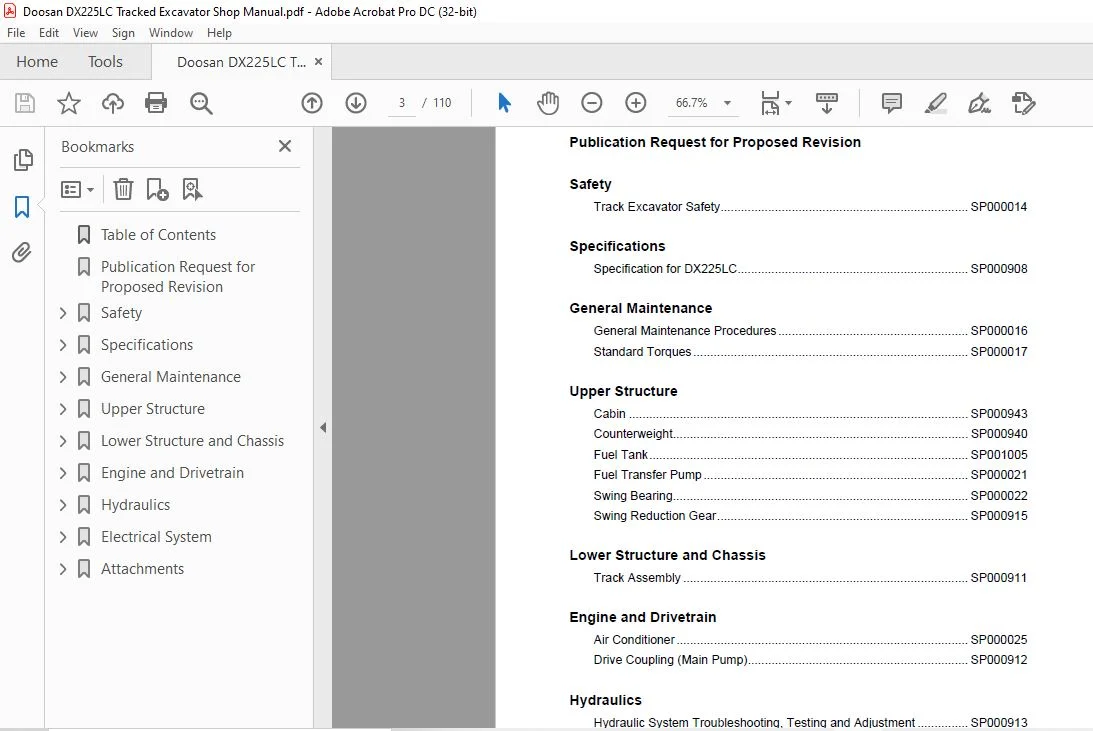Toggle the Bookmarks side panel button
Screen dimensions: 1093x731
point(22,207)
